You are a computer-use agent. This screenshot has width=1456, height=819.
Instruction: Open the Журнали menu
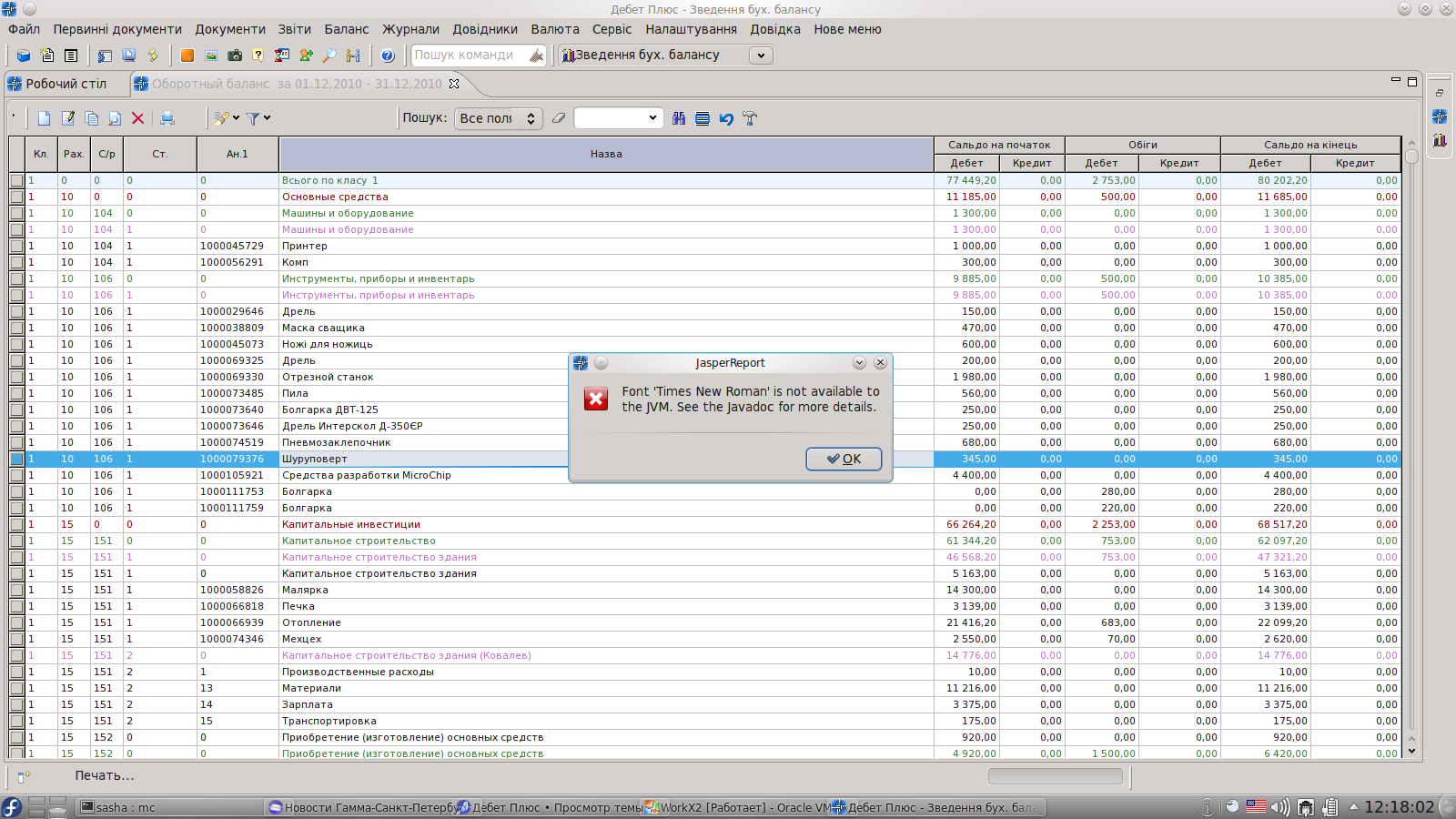click(410, 29)
